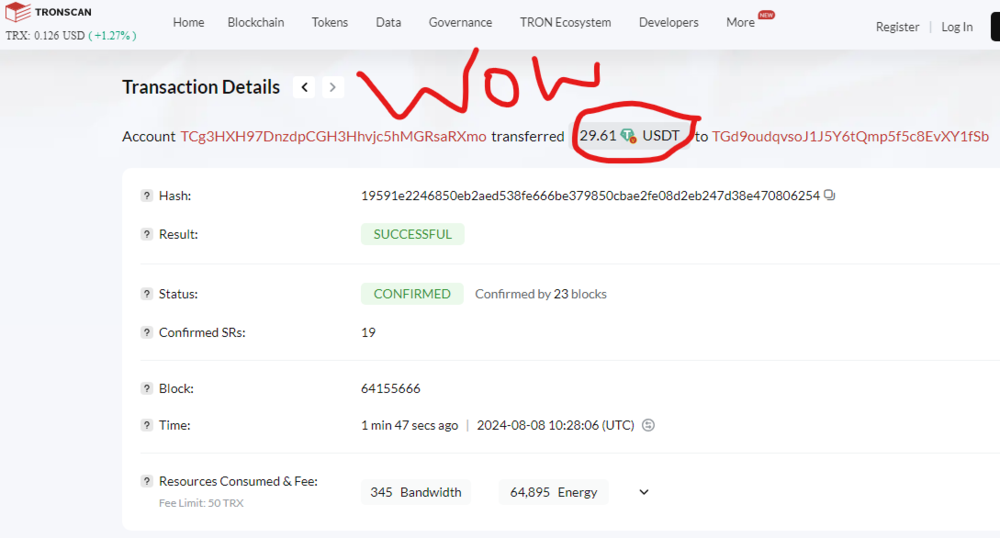The width and height of the screenshot is (1000, 538).
Task: Click the Confirmed SRs value 19
Action: [368, 332]
